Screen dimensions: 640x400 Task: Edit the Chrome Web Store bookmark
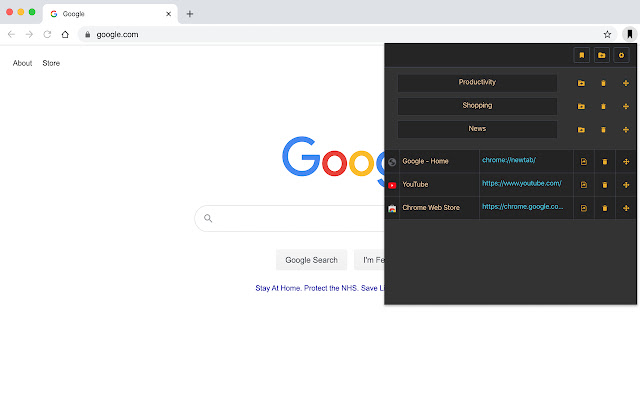coord(584,208)
